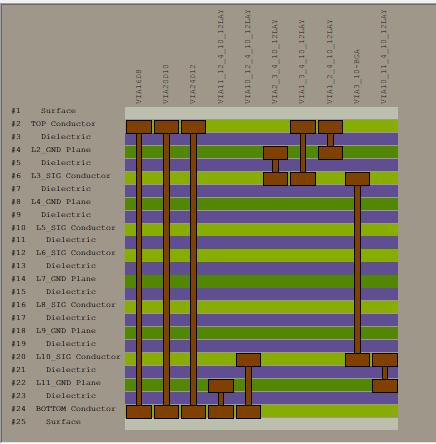Click the VIA3_10-BGA barrel at L6_SIG layer

pyautogui.click(x=357, y=255)
